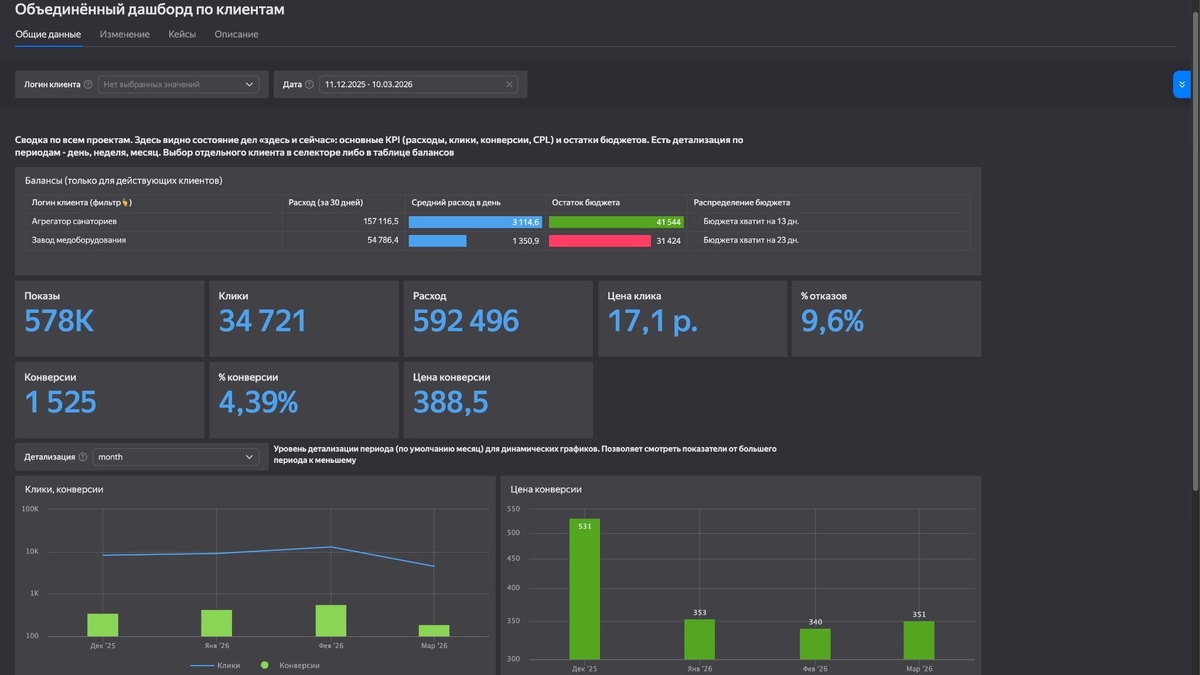The image size is (1200, 675).
Task: Filter by client Агрегатор санаториев
Action: tap(76, 221)
